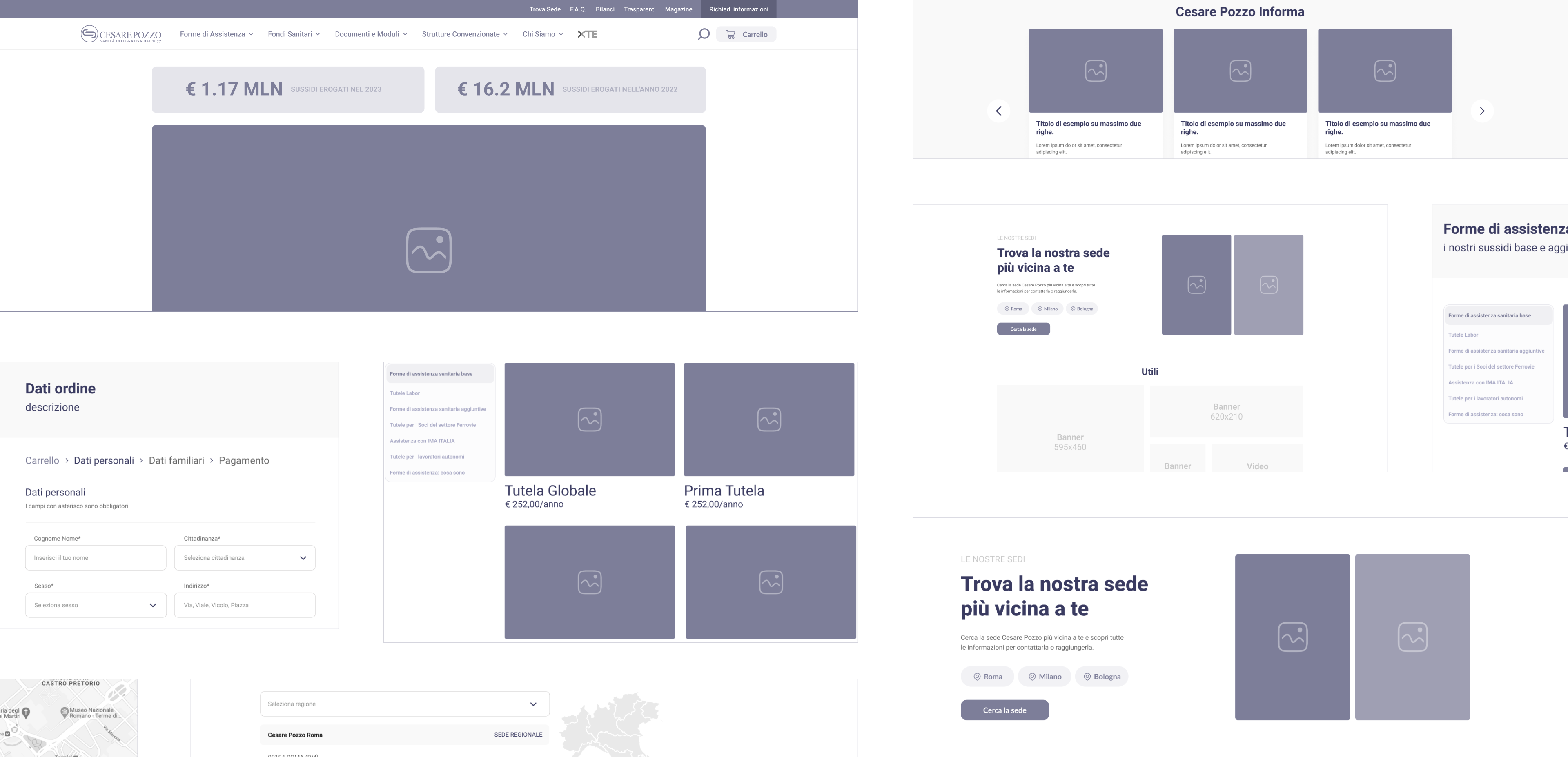Expand Fondi Sanitari menu
Viewport: 1568px width, 757px height.
click(294, 34)
